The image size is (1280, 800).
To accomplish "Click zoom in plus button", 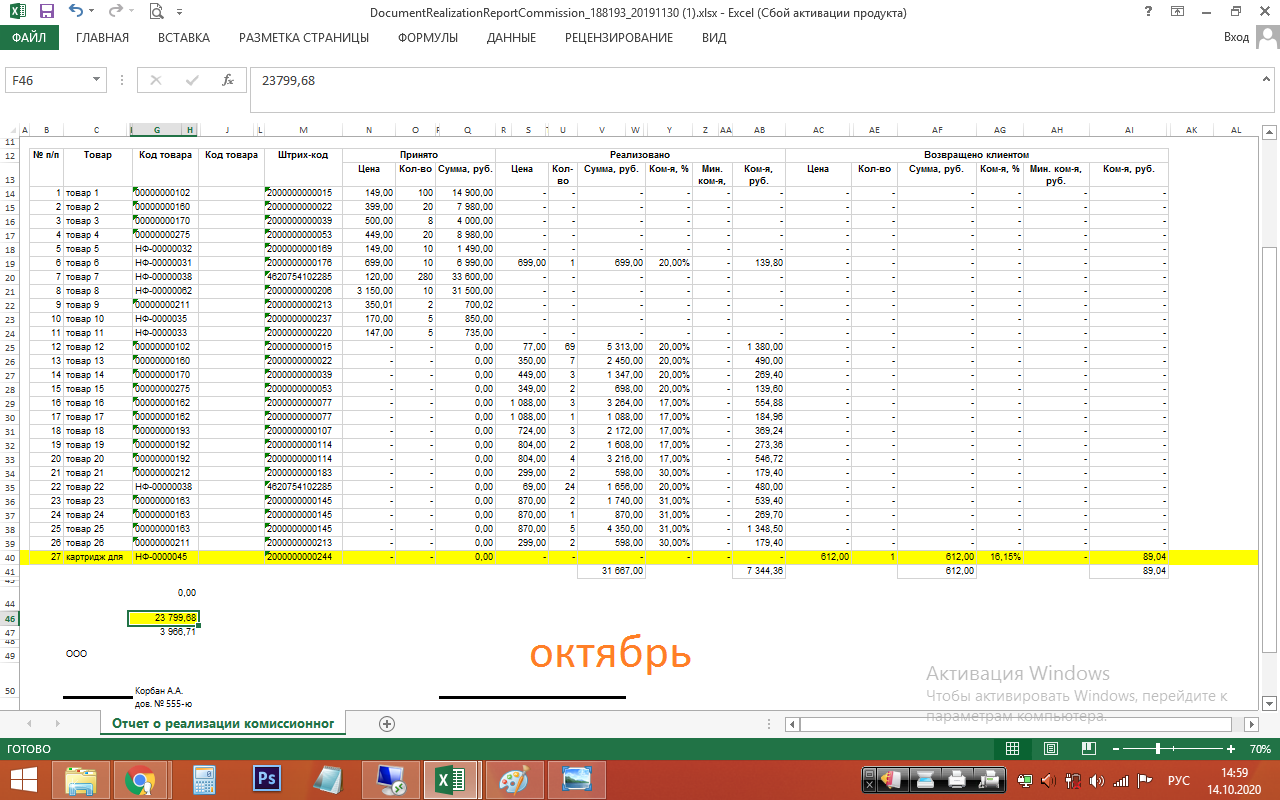I will pos(1233,749).
